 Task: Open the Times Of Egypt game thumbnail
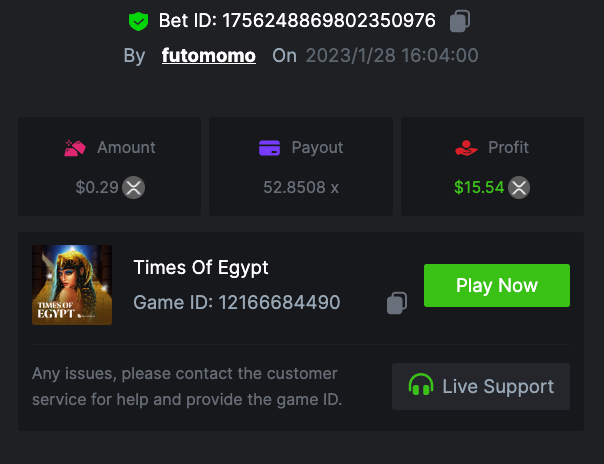(x=72, y=285)
